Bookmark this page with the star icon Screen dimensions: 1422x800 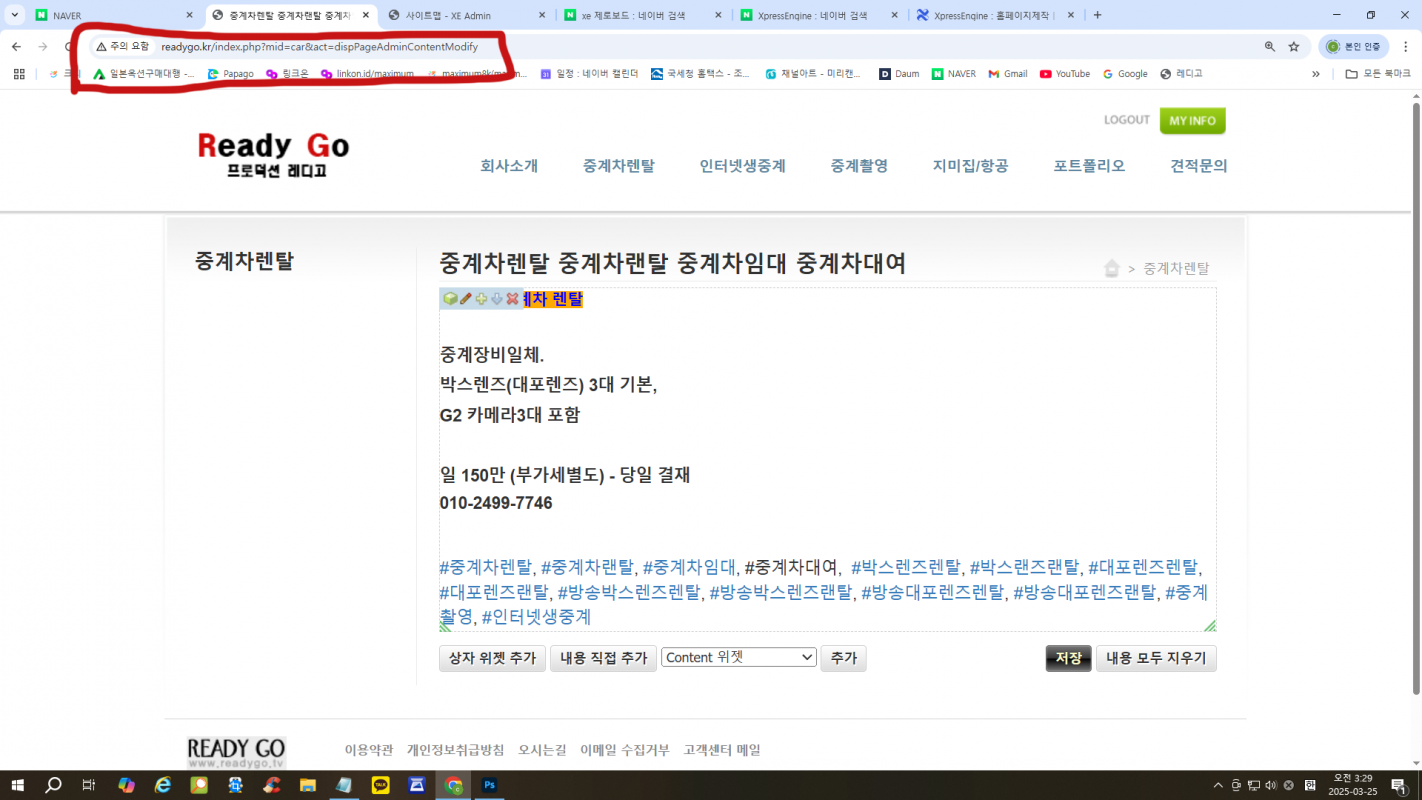[x=1293, y=47]
